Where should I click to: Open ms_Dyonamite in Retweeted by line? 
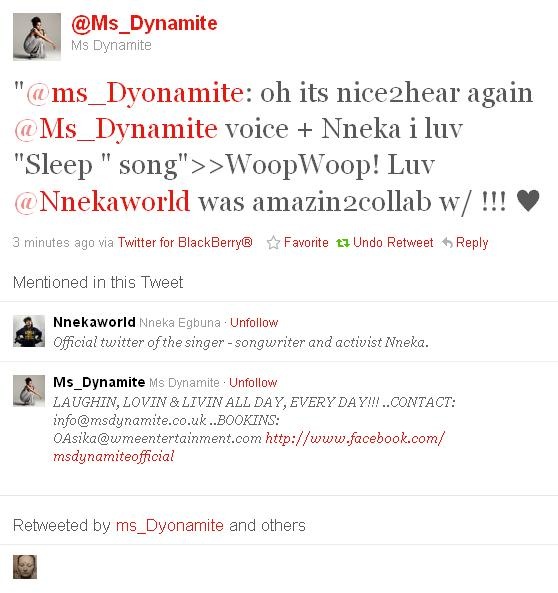(x=169, y=525)
